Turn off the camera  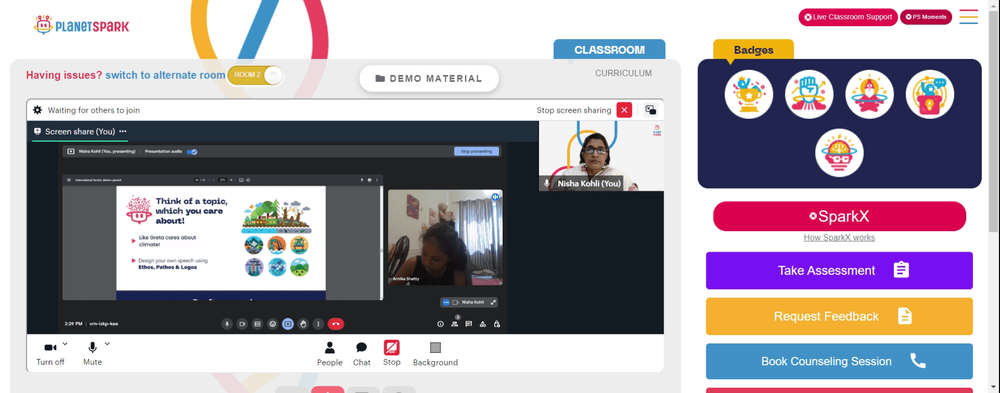click(x=50, y=353)
